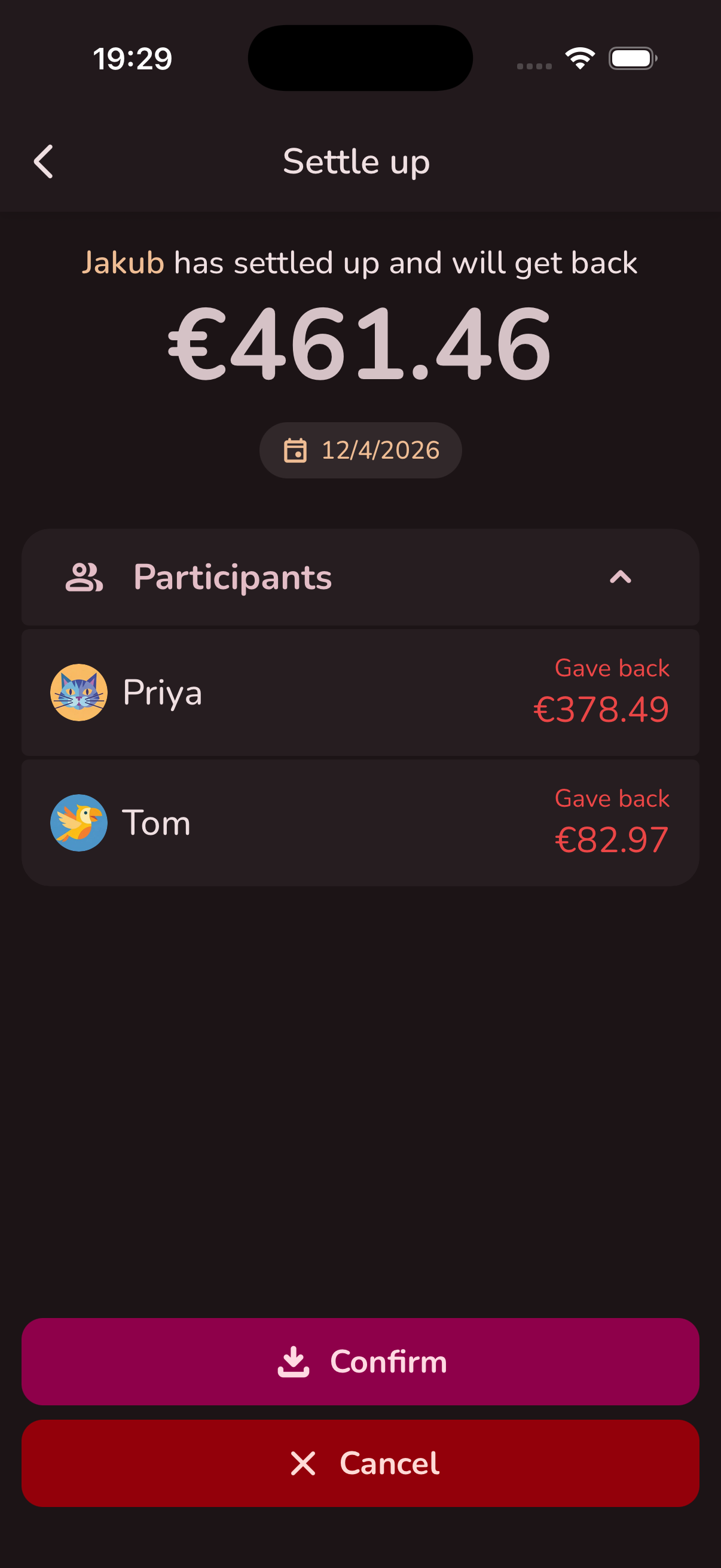Tap the €461.46 total amount
This screenshot has width=721, height=1568.
[x=360, y=345]
